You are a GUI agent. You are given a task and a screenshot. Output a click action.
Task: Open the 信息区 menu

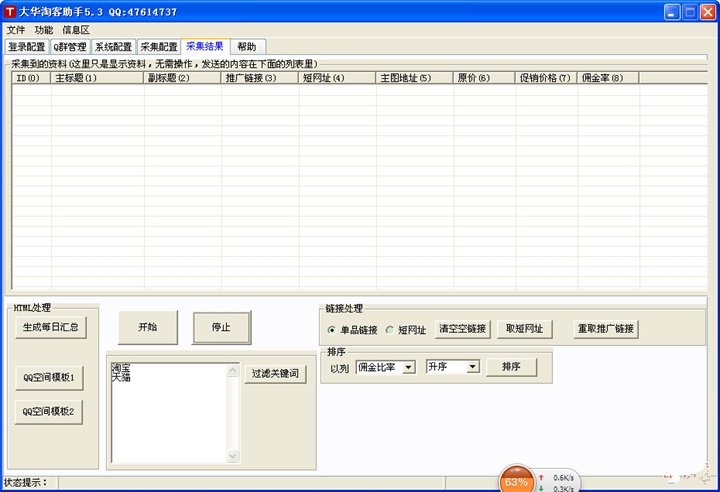pyautogui.click(x=76, y=30)
